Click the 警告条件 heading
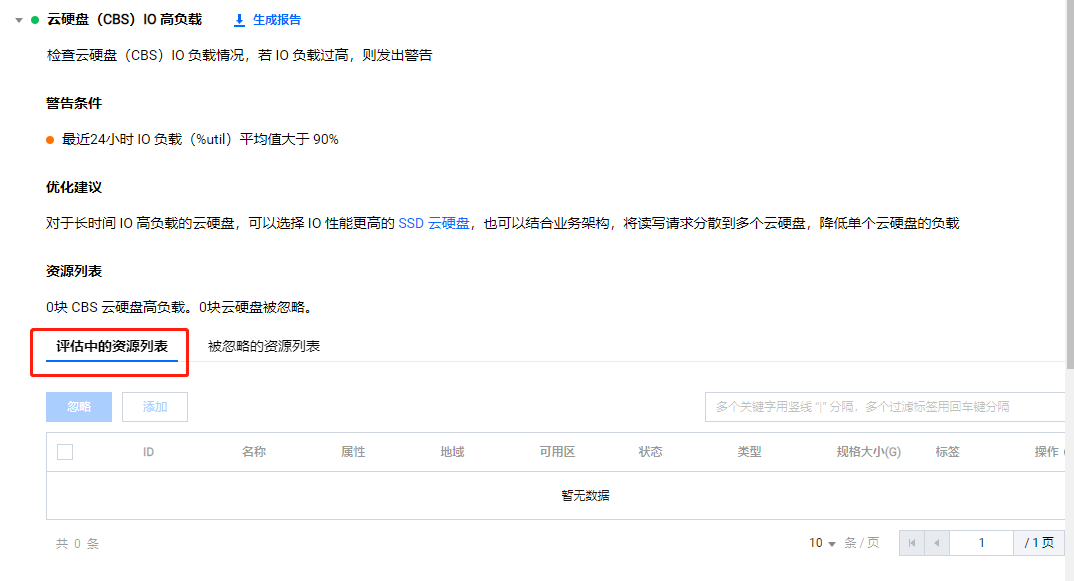The width and height of the screenshot is (1074, 581). (74, 103)
